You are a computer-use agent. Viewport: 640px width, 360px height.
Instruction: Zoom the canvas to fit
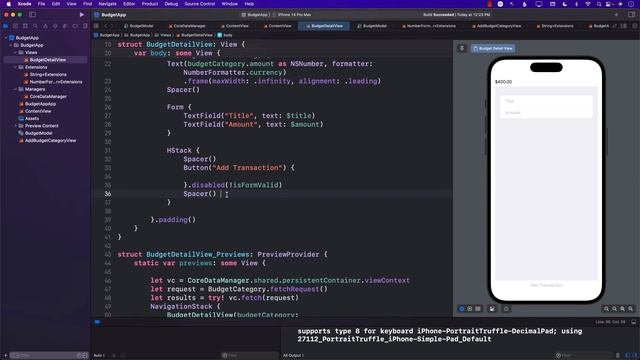tap(623, 309)
